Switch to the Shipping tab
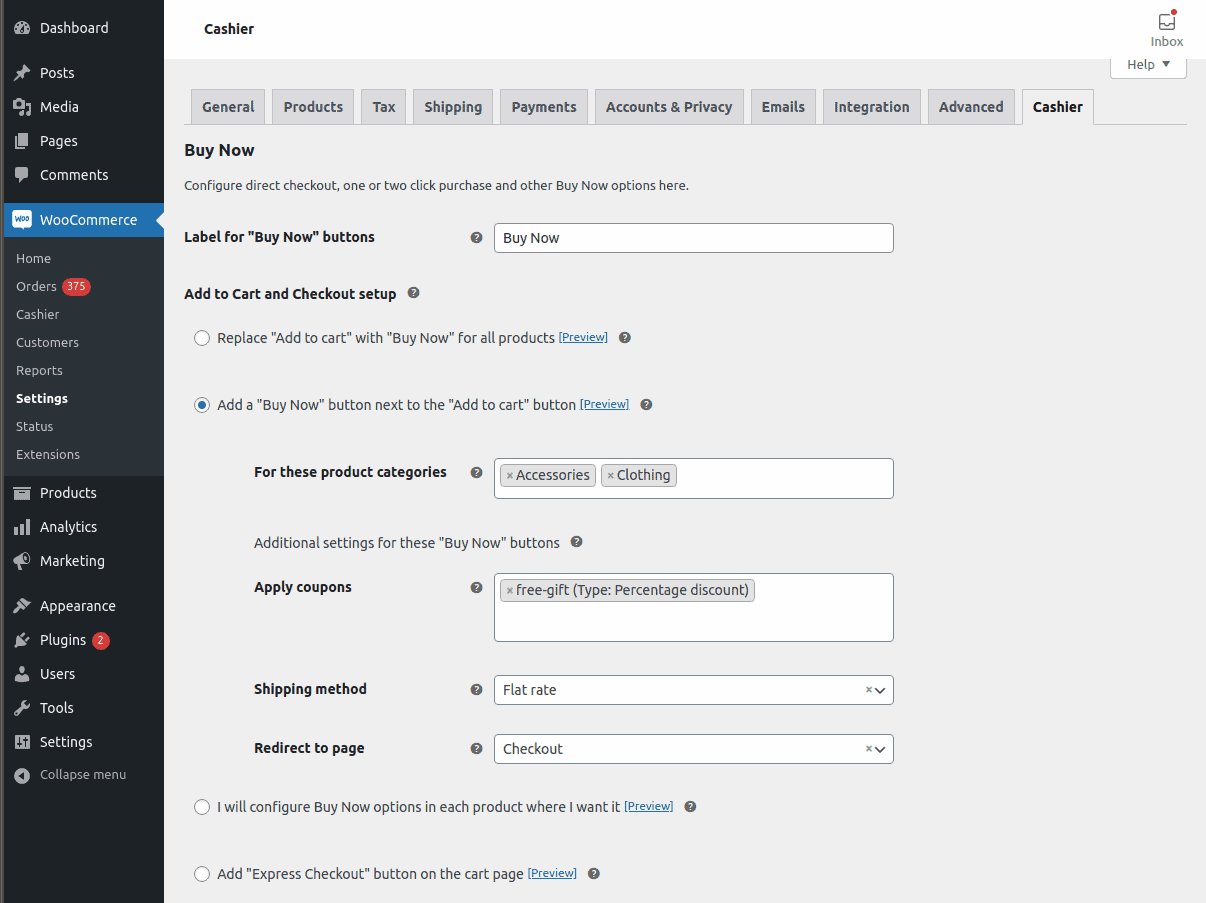 coord(453,107)
